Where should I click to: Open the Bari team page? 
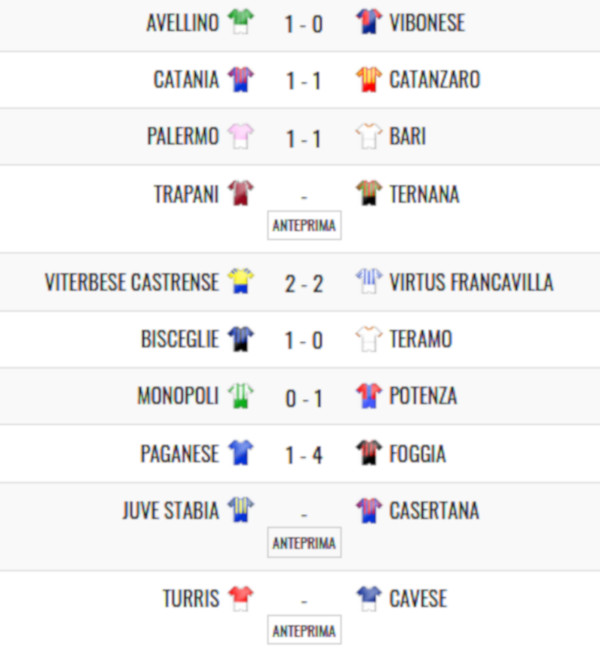407,137
